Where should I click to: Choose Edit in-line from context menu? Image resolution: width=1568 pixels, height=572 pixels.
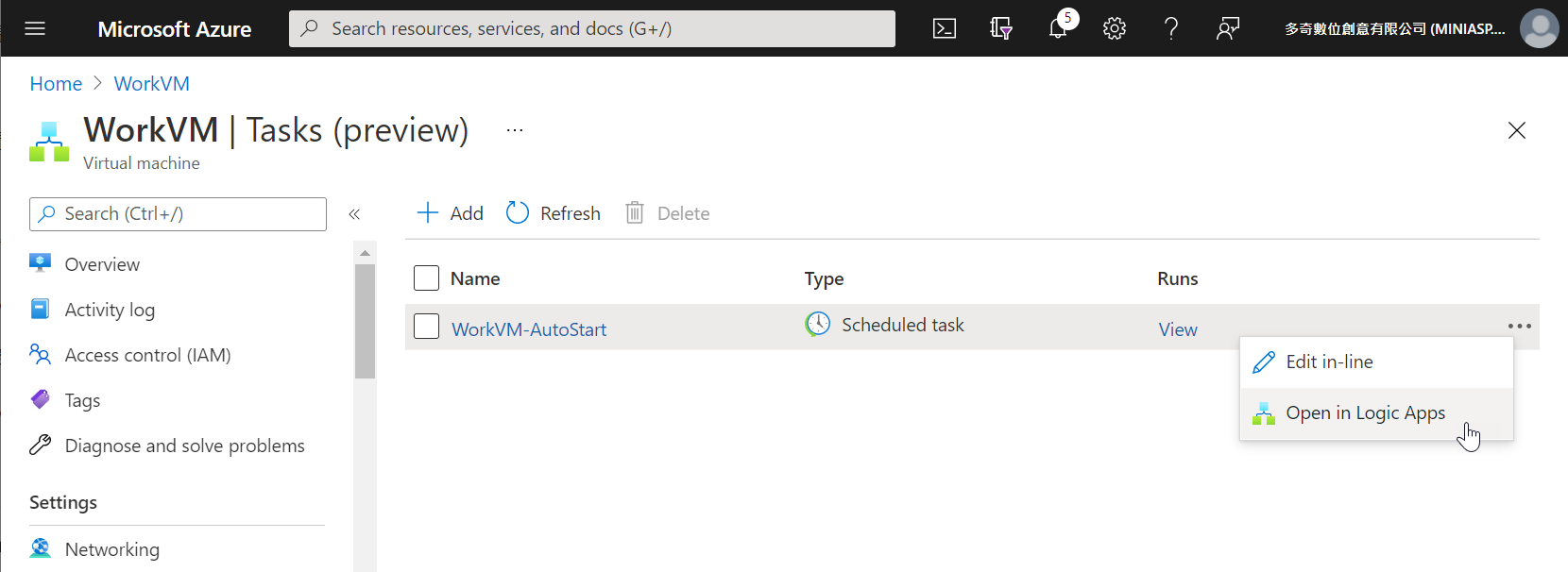[x=1376, y=362]
